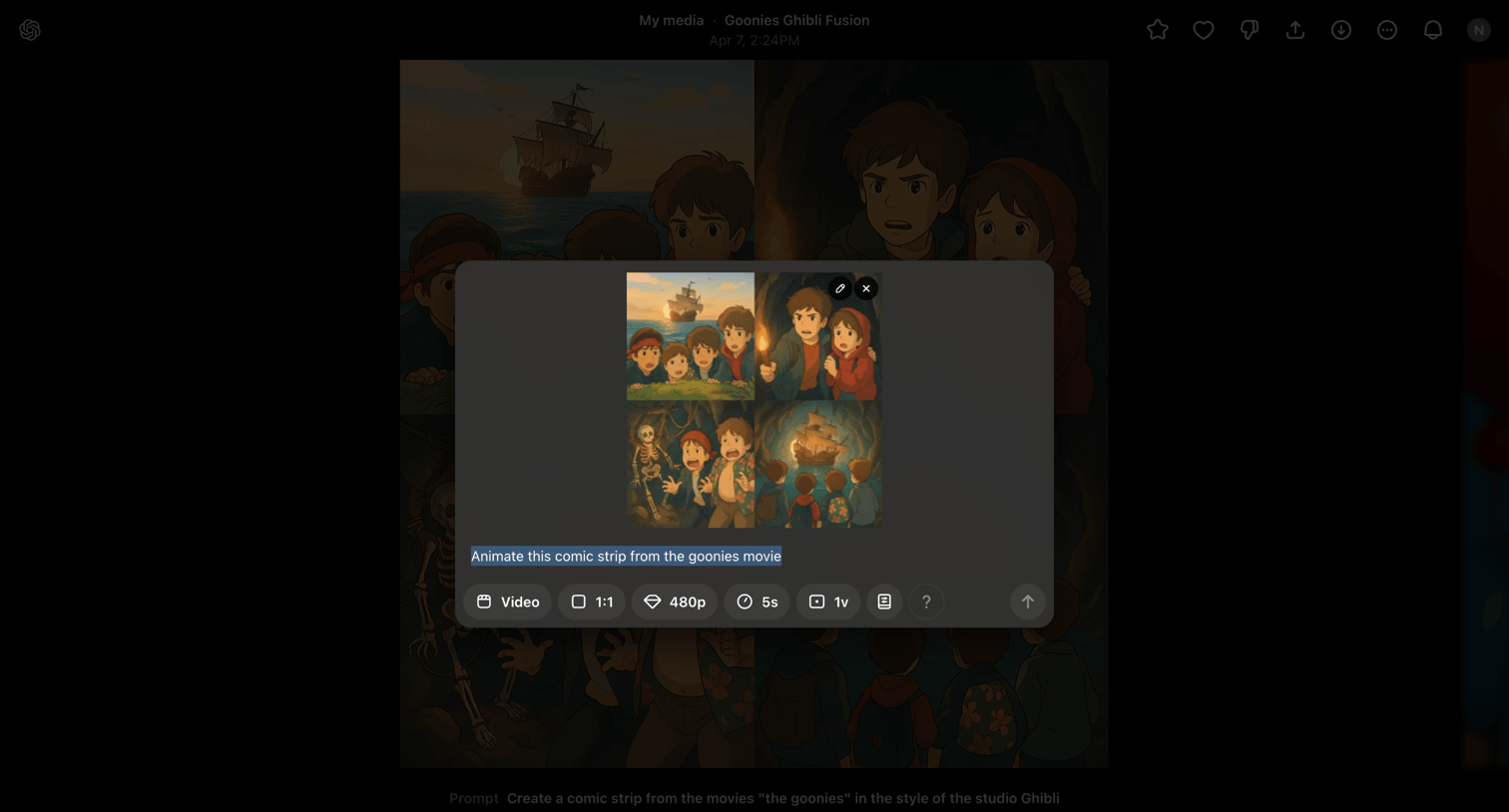The height and width of the screenshot is (812, 1509).
Task: Share the image with upload icon
Action: point(1295,30)
